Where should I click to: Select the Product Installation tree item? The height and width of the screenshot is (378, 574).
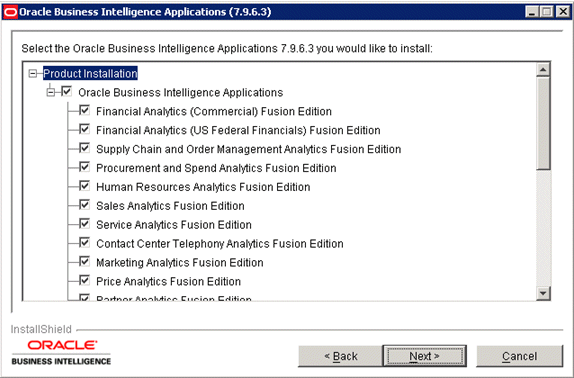90,74
